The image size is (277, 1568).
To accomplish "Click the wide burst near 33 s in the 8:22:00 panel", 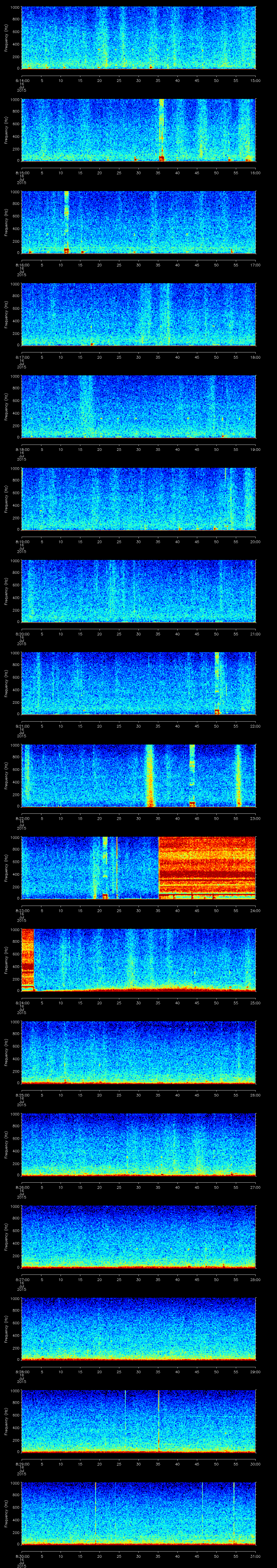I will 150,776.
